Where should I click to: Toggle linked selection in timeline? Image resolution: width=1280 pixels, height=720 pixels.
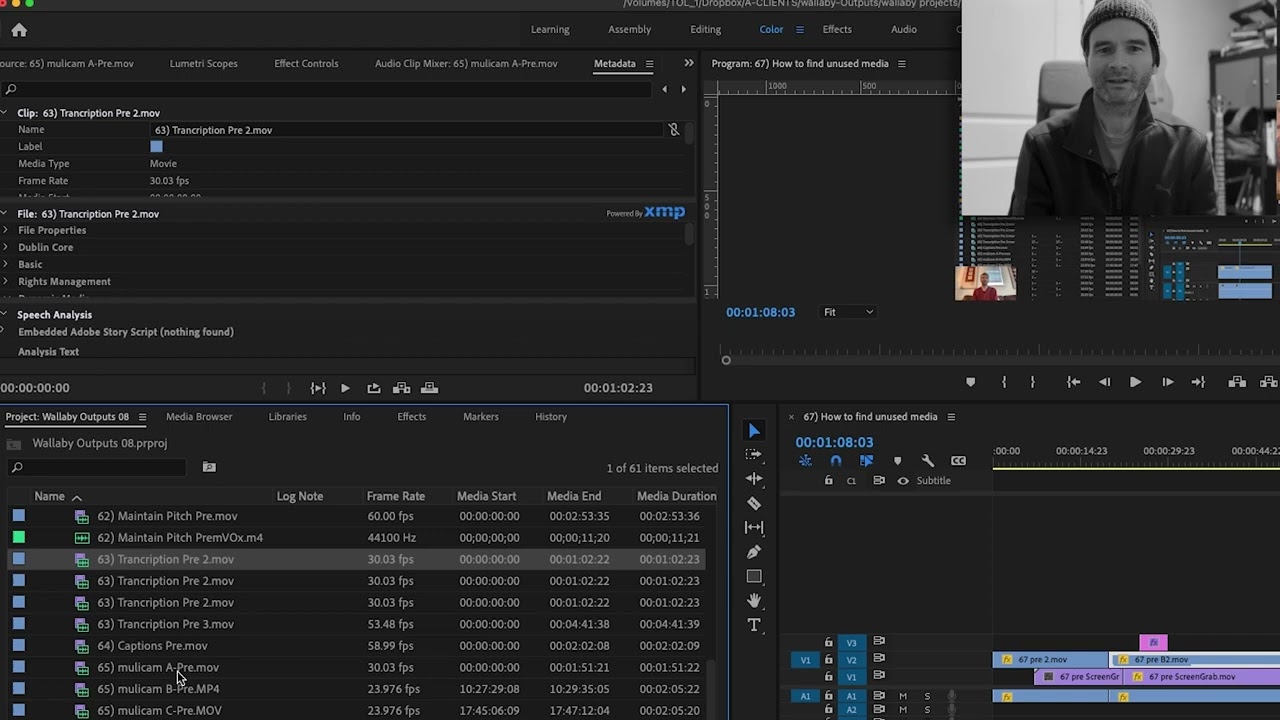[x=866, y=461]
